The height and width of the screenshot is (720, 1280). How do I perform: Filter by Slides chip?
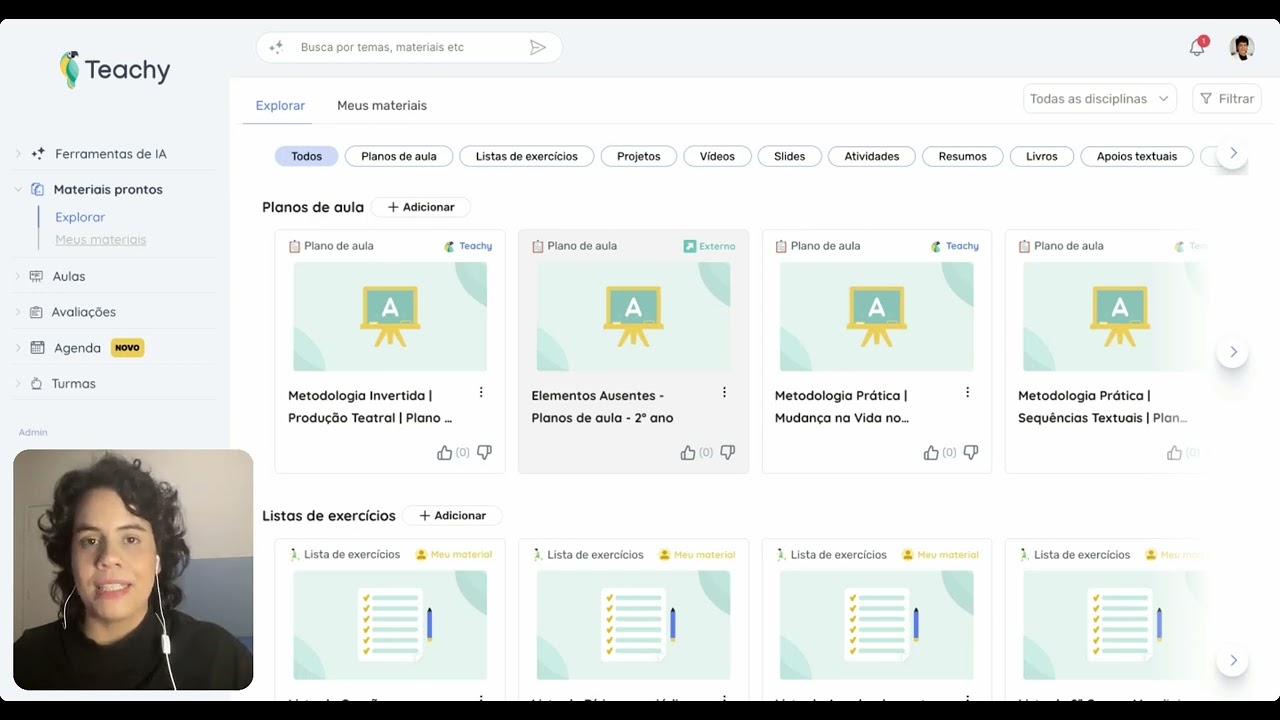(x=790, y=156)
